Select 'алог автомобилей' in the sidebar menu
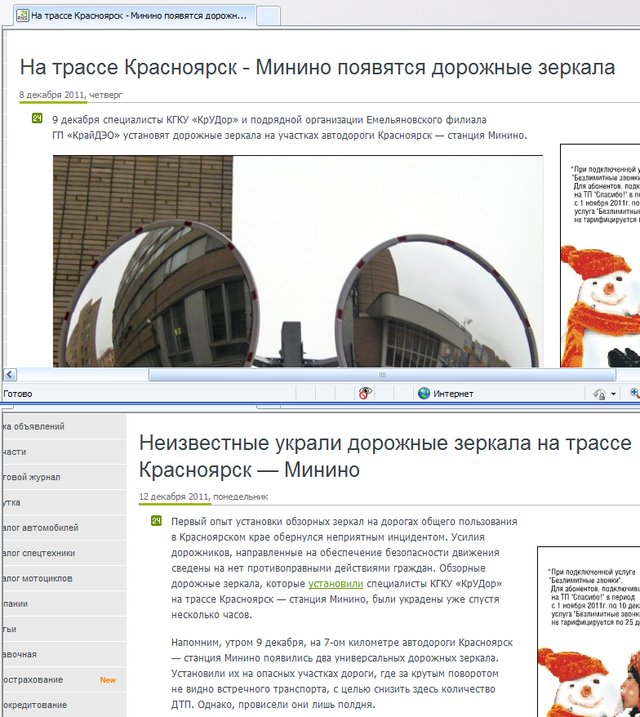Viewport: 640px width, 717px height. point(40,527)
